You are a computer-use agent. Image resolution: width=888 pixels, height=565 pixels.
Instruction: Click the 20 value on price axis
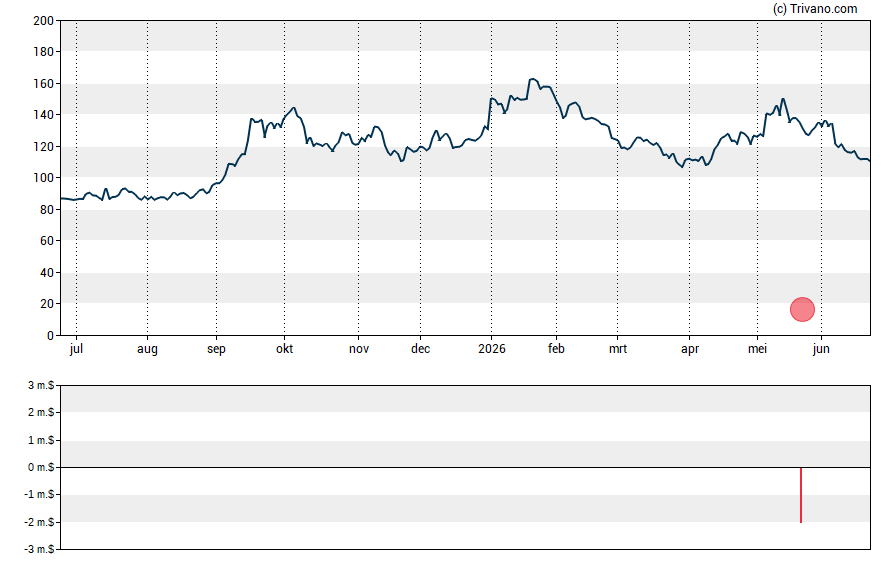(x=47, y=304)
